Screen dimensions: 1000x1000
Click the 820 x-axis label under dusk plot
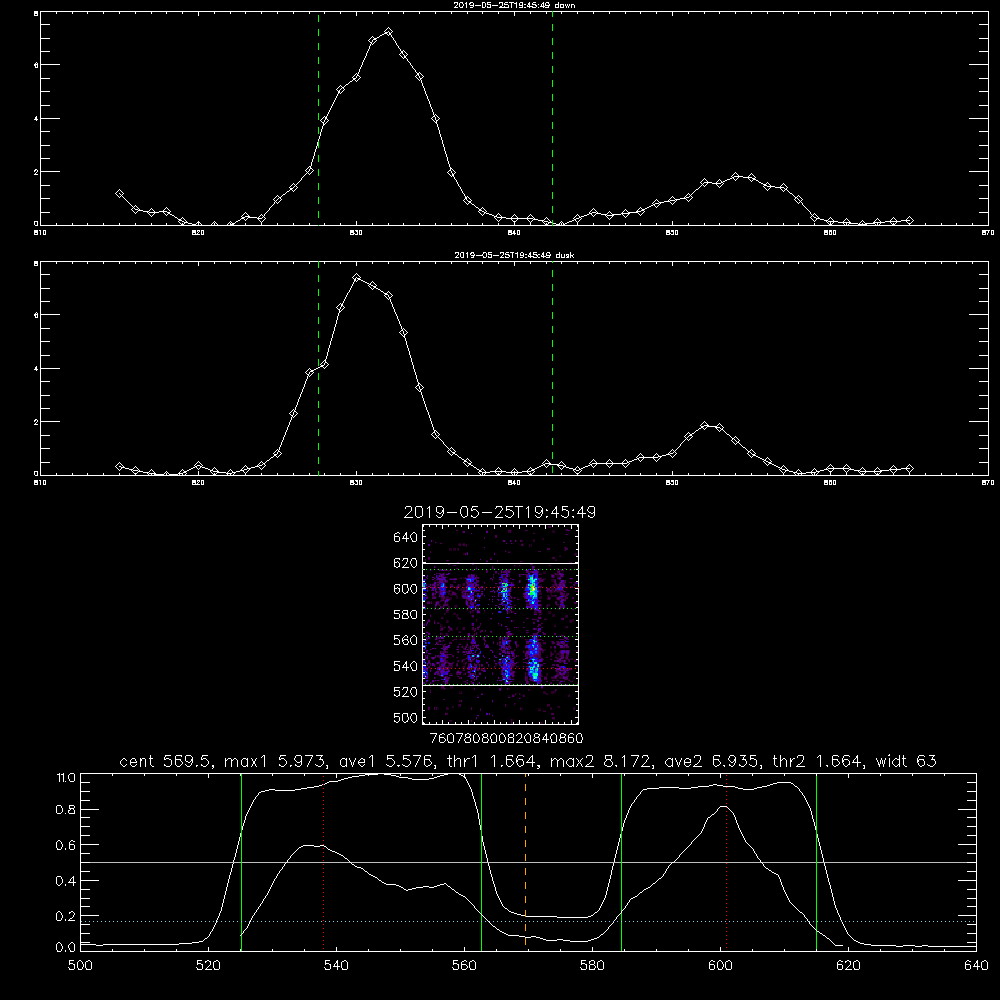(x=198, y=483)
